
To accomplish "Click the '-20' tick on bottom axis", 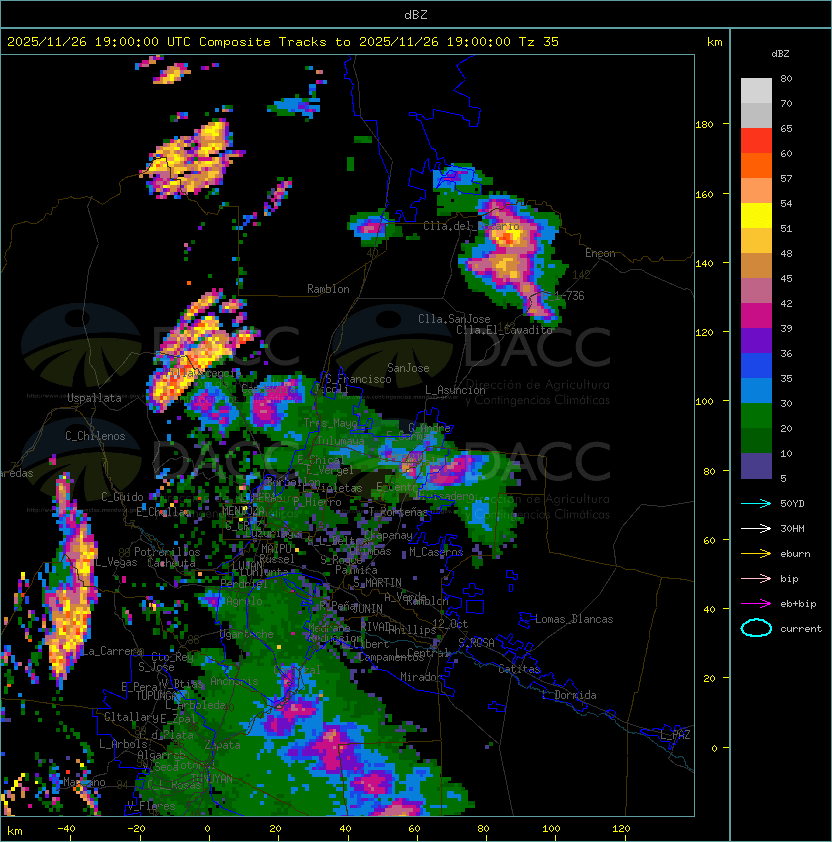I will (x=136, y=829).
